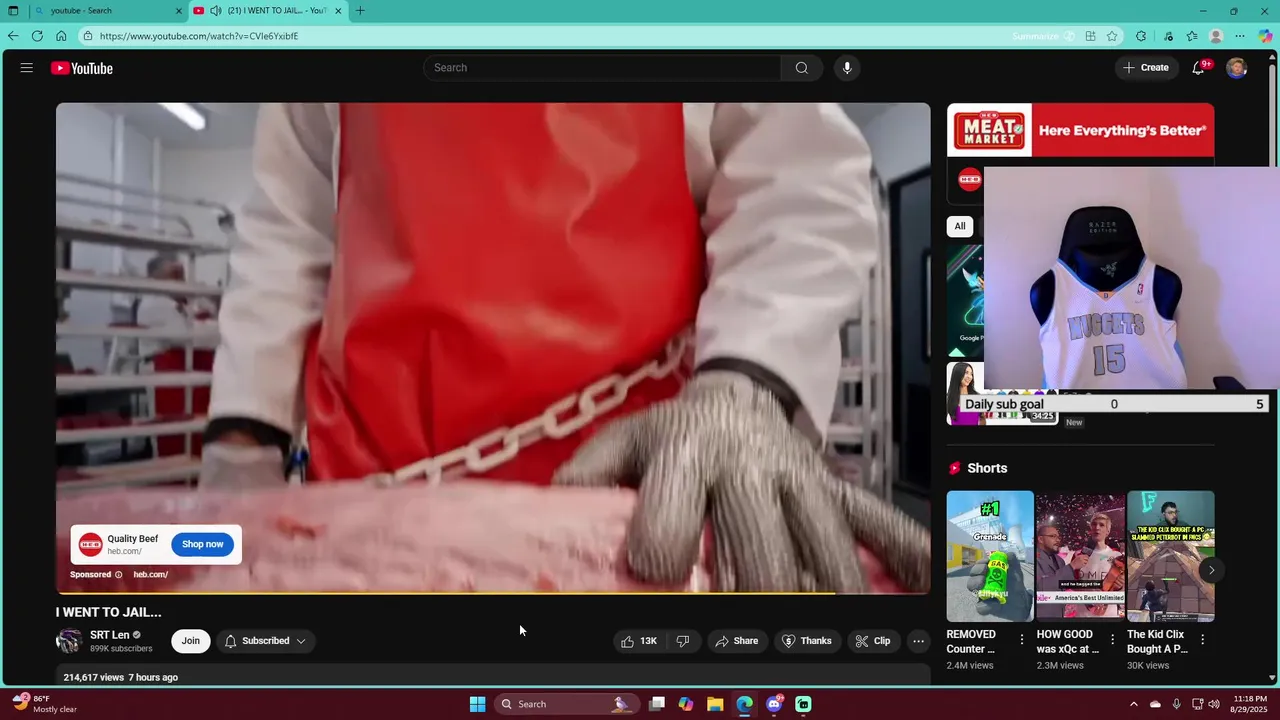This screenshot has height=720, width=1280.
Task: Open Edge tab actions menu icon
Action: coord(13,11)
